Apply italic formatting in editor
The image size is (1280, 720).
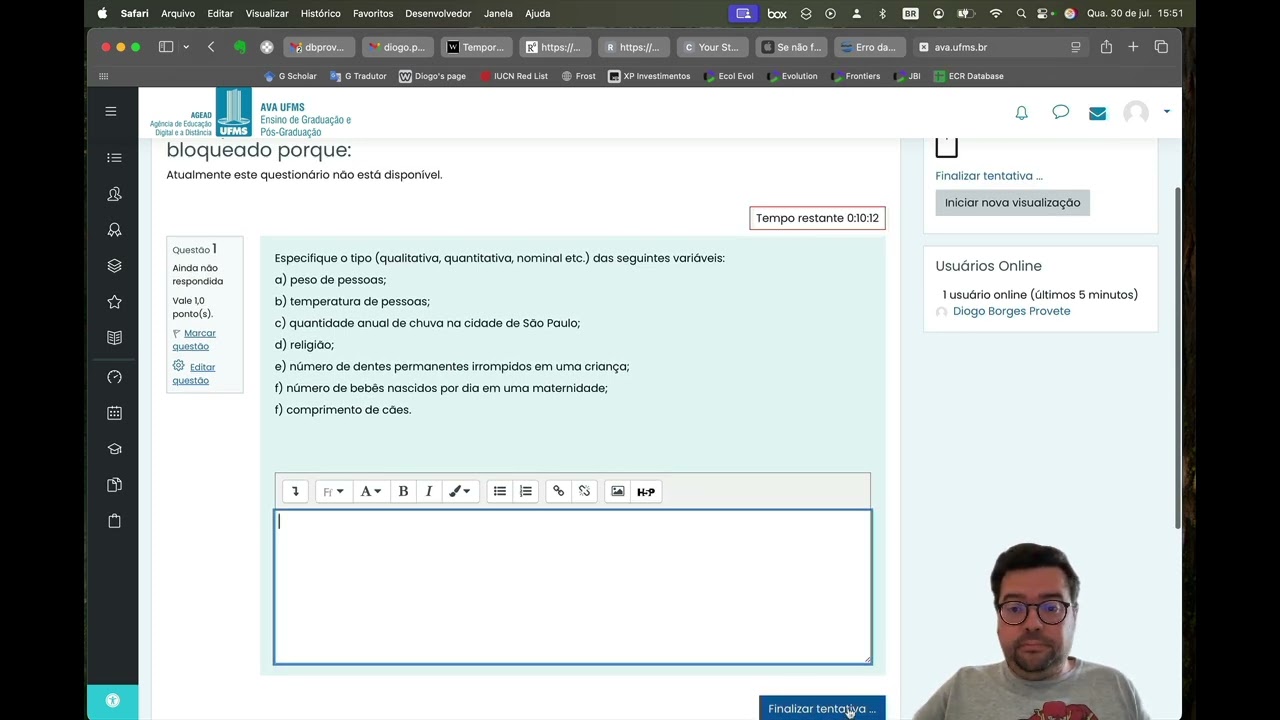[x=428, y=491]
